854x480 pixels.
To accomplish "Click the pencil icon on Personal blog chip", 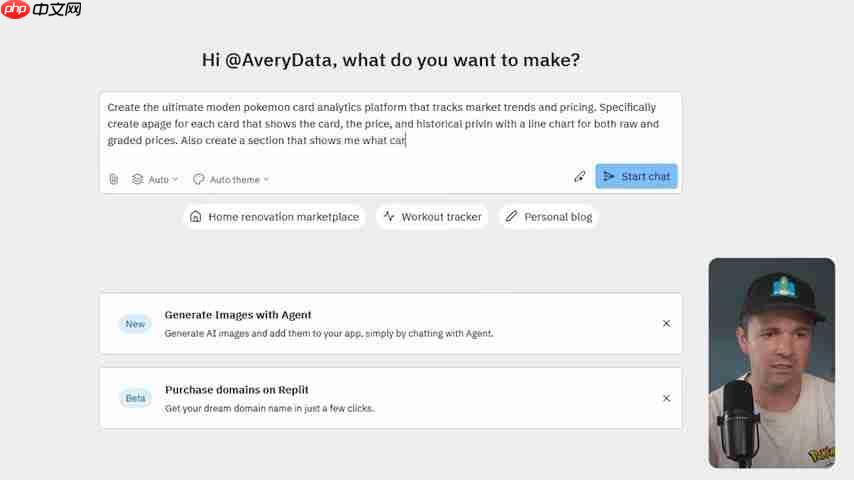I will click(511, 216).
